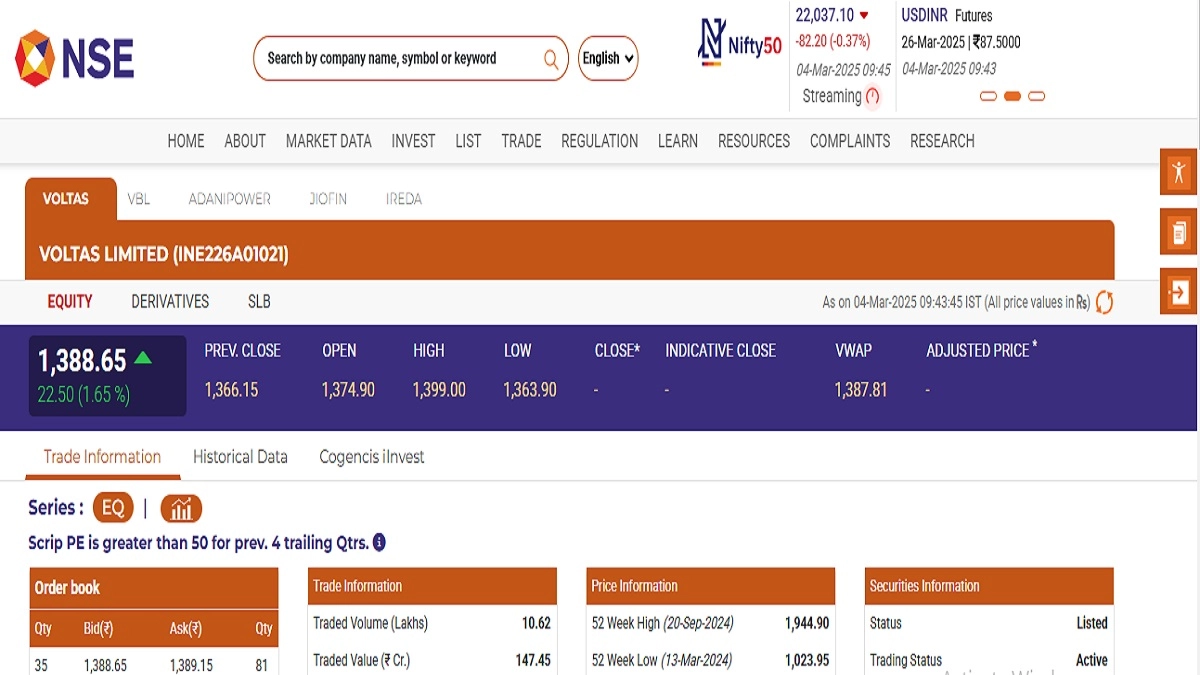The width and height of the screenshot is (1200, 675).
Task: Click the orange document icon on right sidebar
Action: pyautogui.click(x=1179, y=233)
